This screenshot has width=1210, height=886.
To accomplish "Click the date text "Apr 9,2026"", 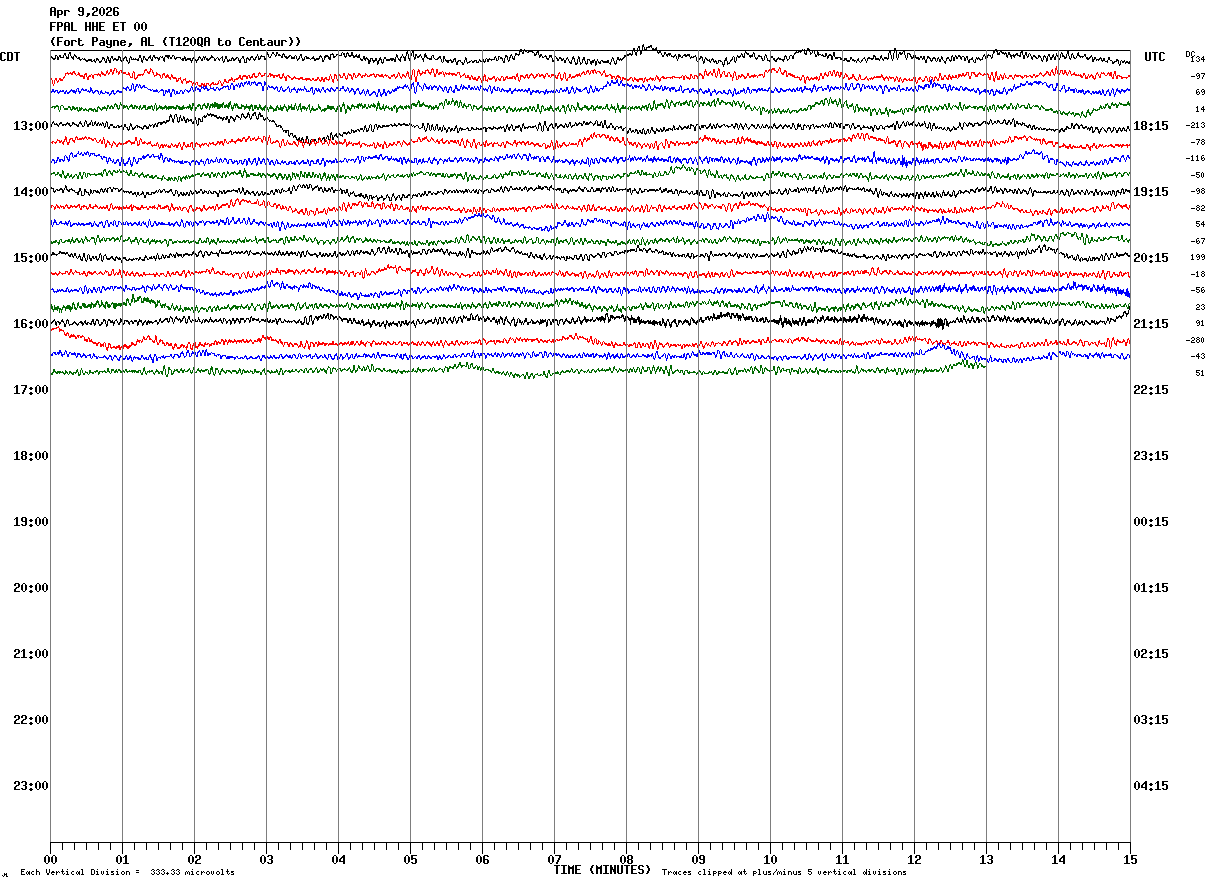I will click(84, 12).
